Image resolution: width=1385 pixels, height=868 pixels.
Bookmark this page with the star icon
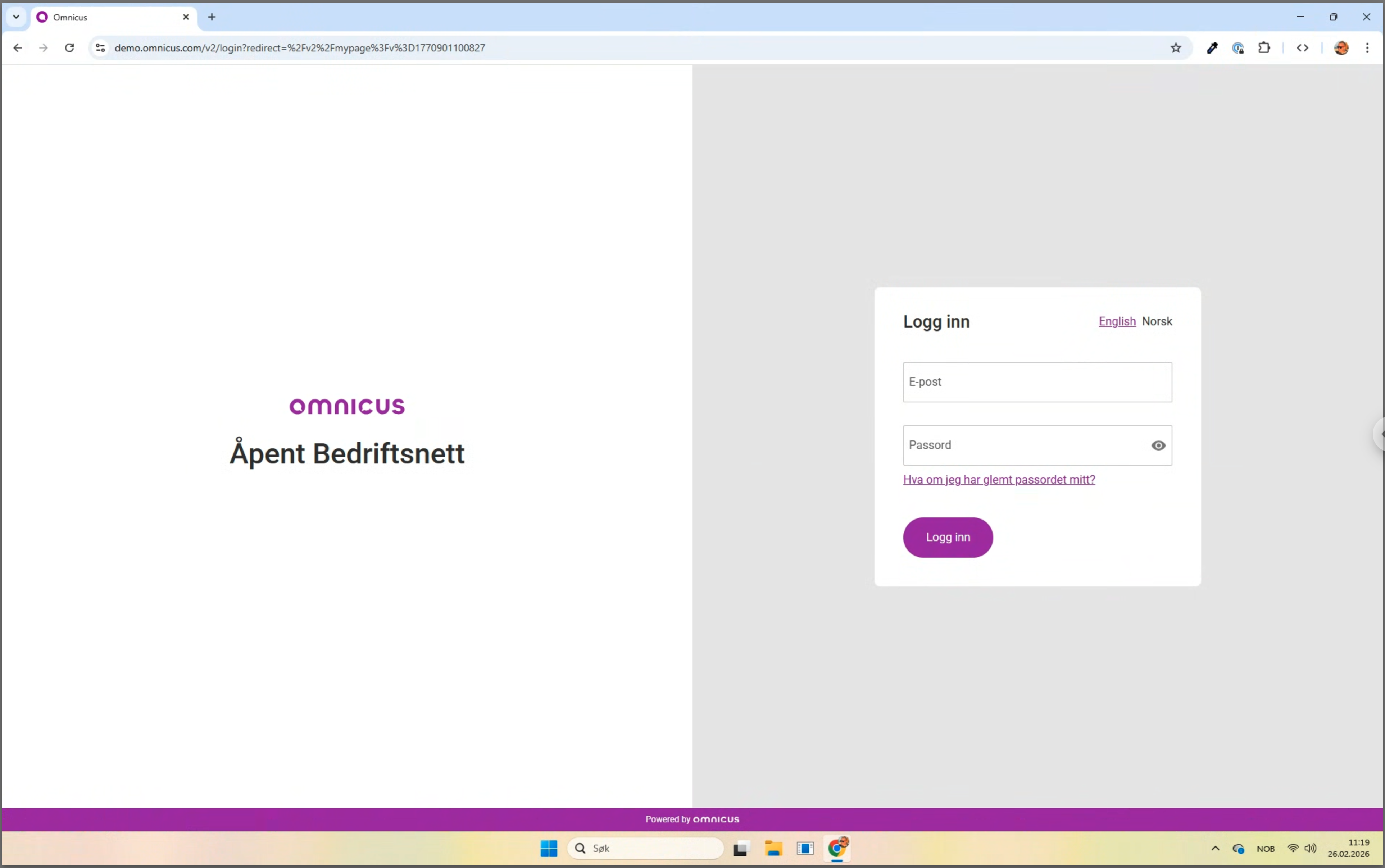1176,48
